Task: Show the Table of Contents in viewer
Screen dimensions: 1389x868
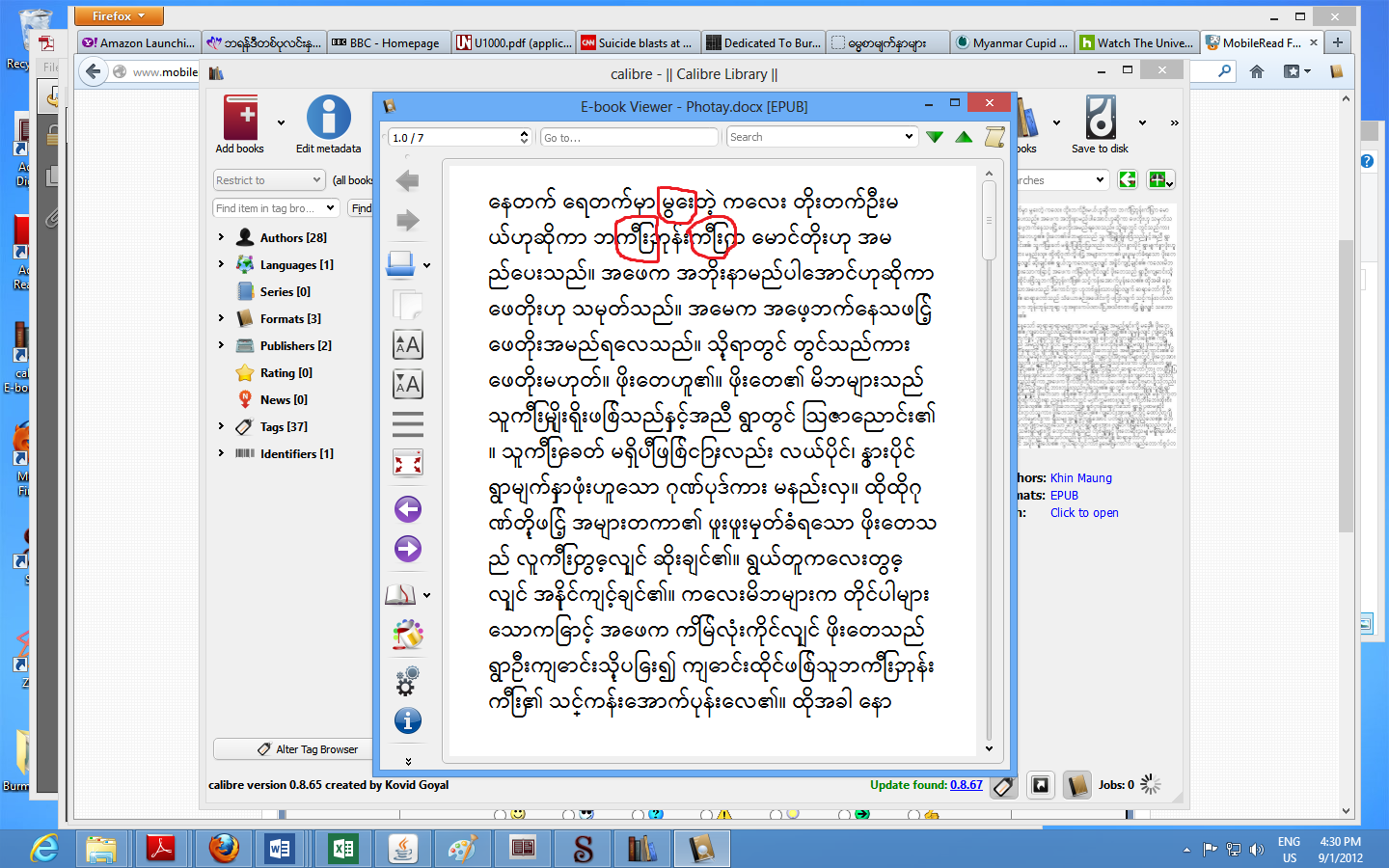Action: point(408,424)
